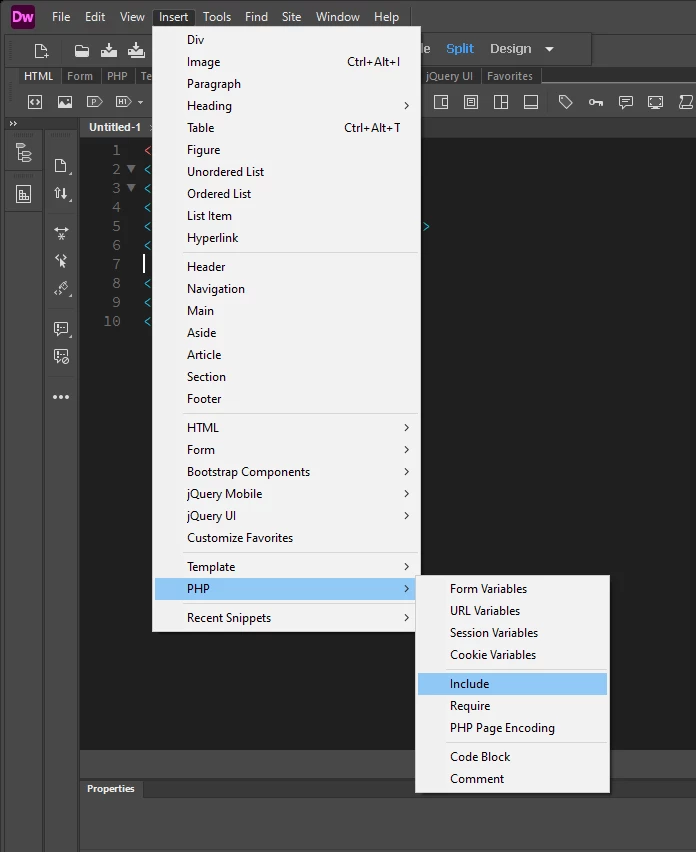Image resolution: width=696 pixels, height=852 pixels.
Task: Expand the HTML submenu in Insert menu
Action: pos(286,428)
